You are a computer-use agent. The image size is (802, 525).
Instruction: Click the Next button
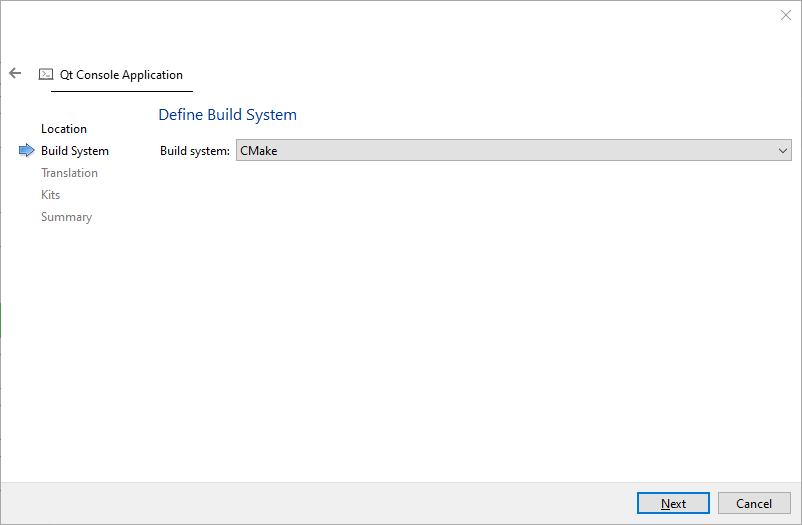point(673,504)
